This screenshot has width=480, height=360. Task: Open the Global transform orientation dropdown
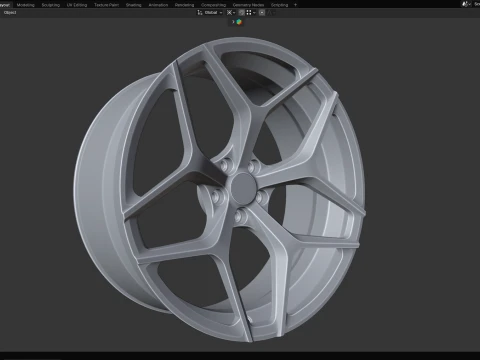coord(213,12)
